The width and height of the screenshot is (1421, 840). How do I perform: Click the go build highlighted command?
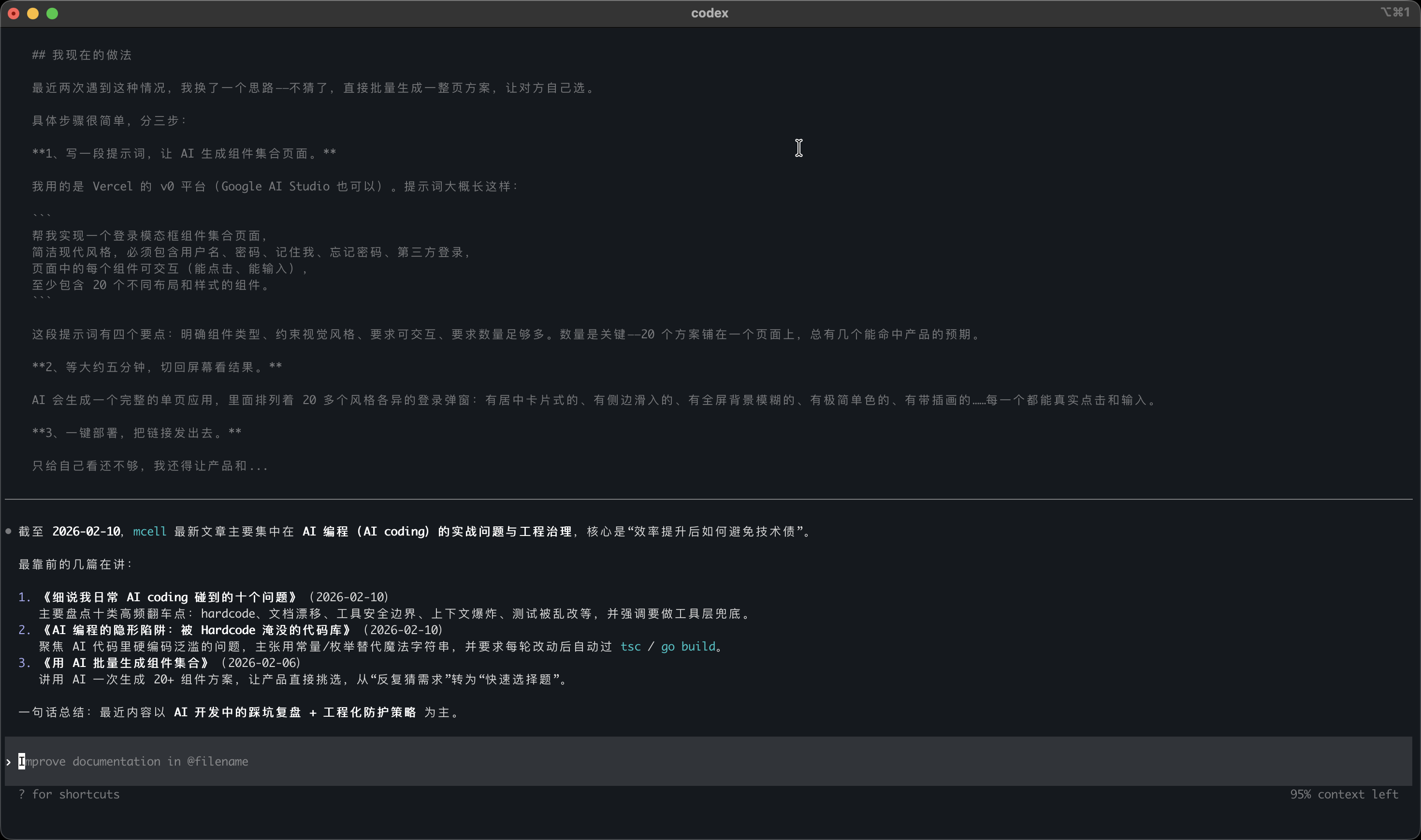coord(688,646)
